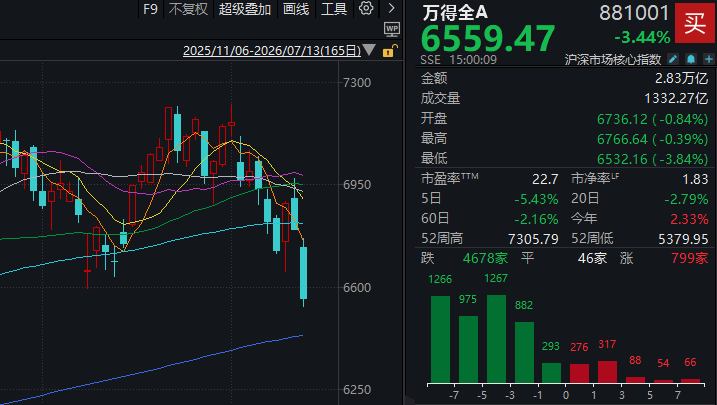Click the edit pencil icon next to 沪深市场核心指数
Viewport: 717px width, 405px height.
pos(673,59)
